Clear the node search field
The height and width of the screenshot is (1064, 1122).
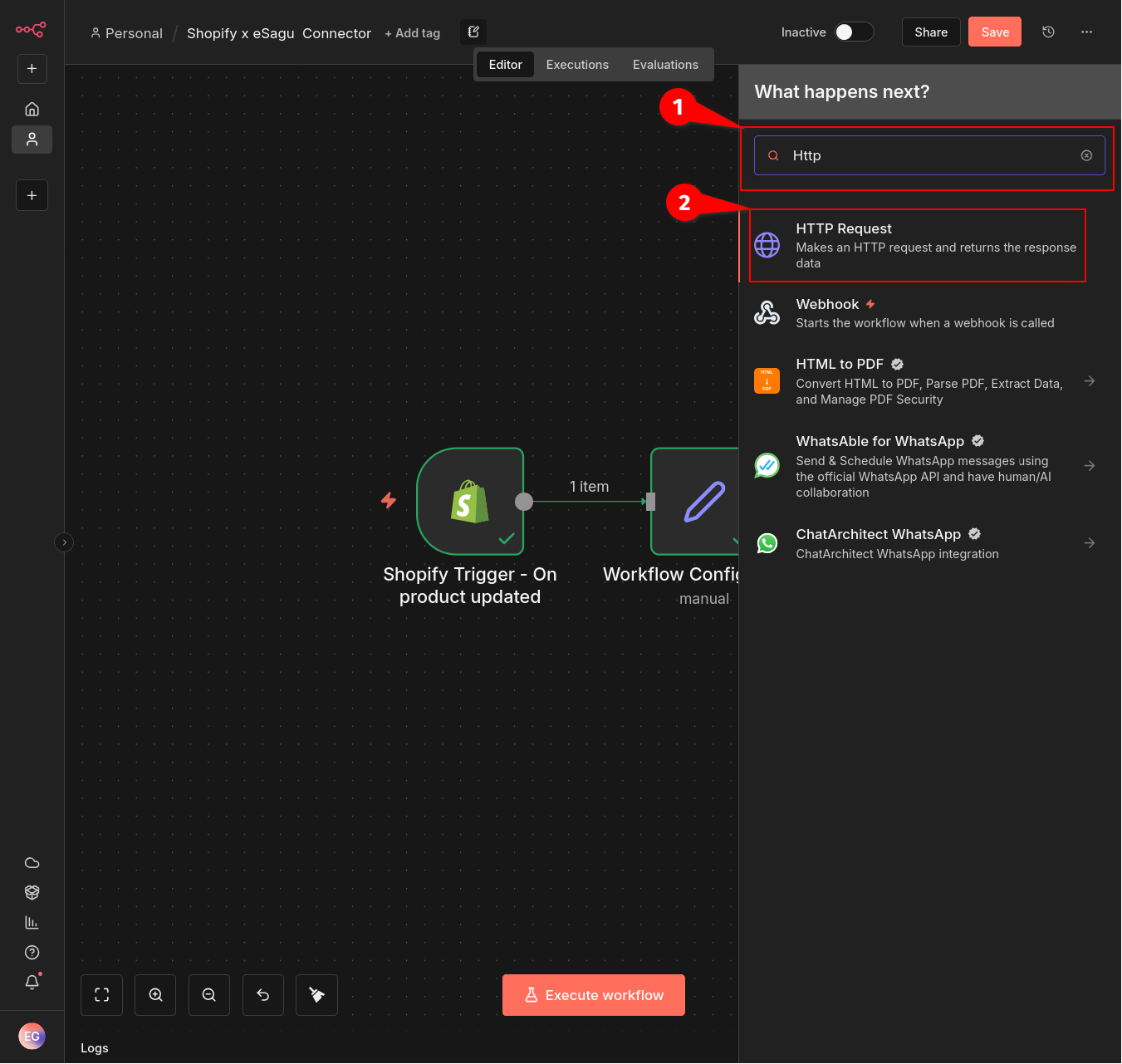[x=1086, y=155]
